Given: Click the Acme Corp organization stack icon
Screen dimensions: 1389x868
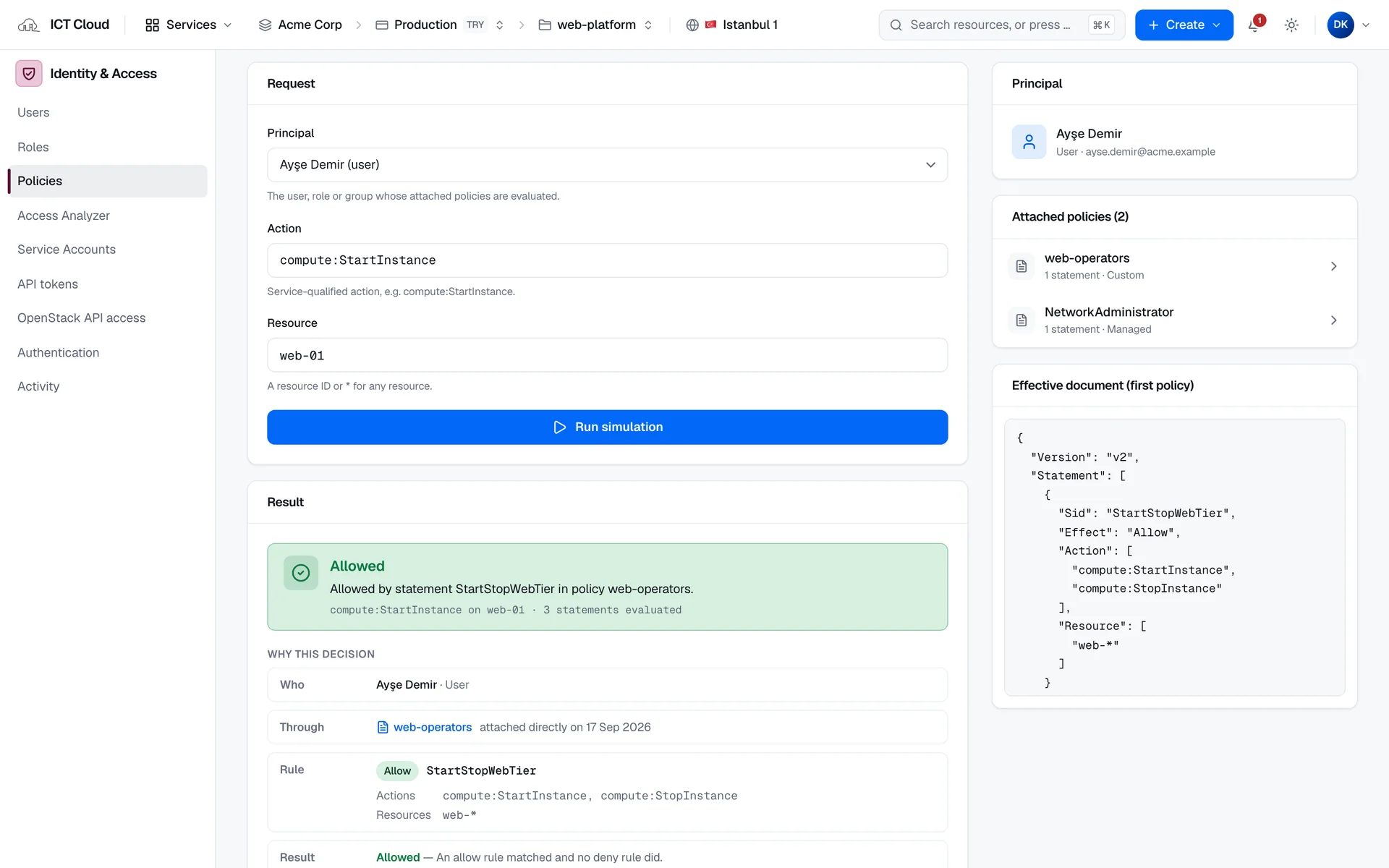Looking at the screenshot, I should [x=265, y=25].
